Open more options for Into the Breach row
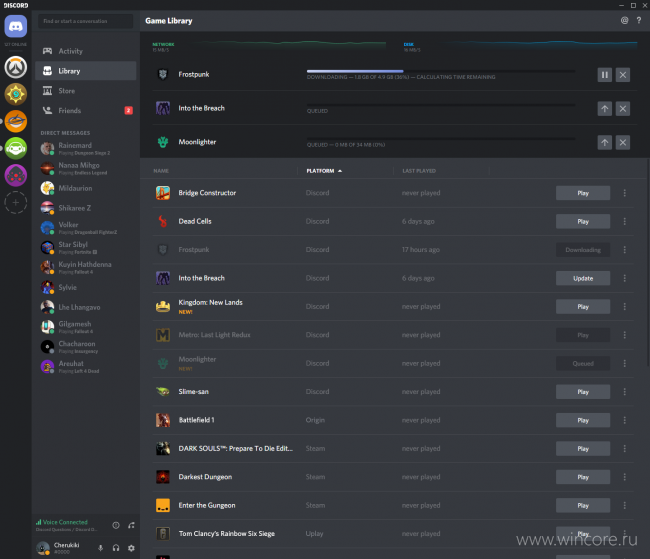Image resolution: width=650 pixels, height=559 pixels. click(x=624, y=278)
